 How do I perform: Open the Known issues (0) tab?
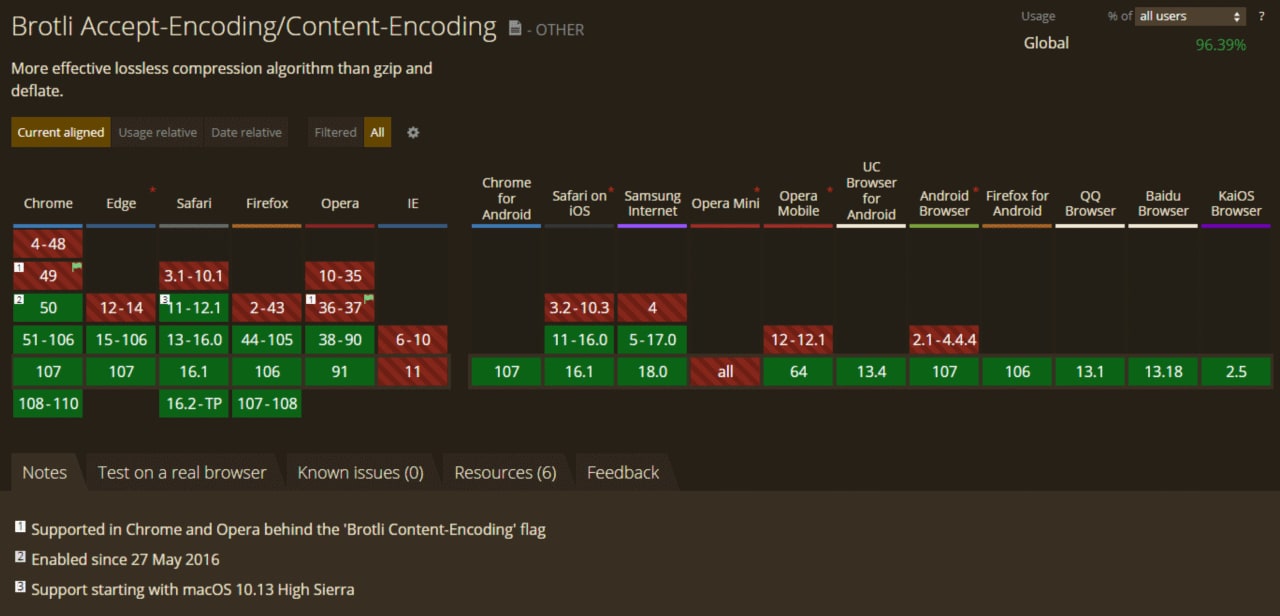(x=360, y=472)
